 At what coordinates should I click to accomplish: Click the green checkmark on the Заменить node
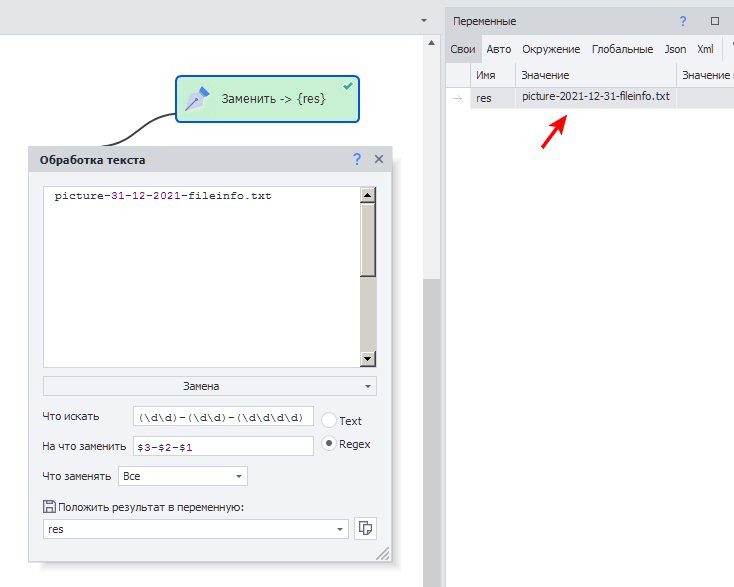coord(348,87)
